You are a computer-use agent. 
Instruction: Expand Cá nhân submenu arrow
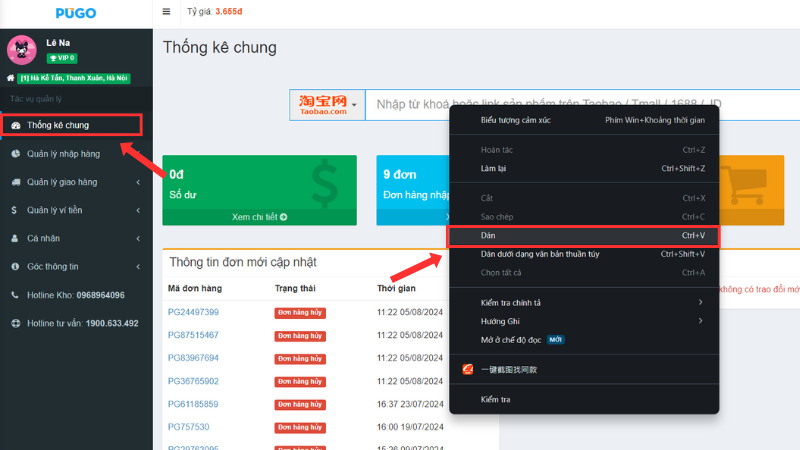pos(138,239)
